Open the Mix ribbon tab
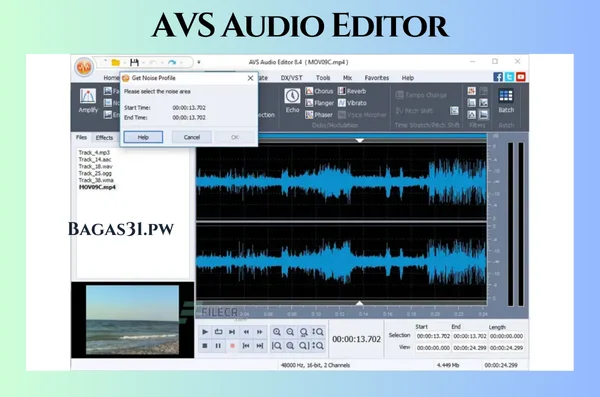This screenshot has width=600, height=397. coord(347,78)
